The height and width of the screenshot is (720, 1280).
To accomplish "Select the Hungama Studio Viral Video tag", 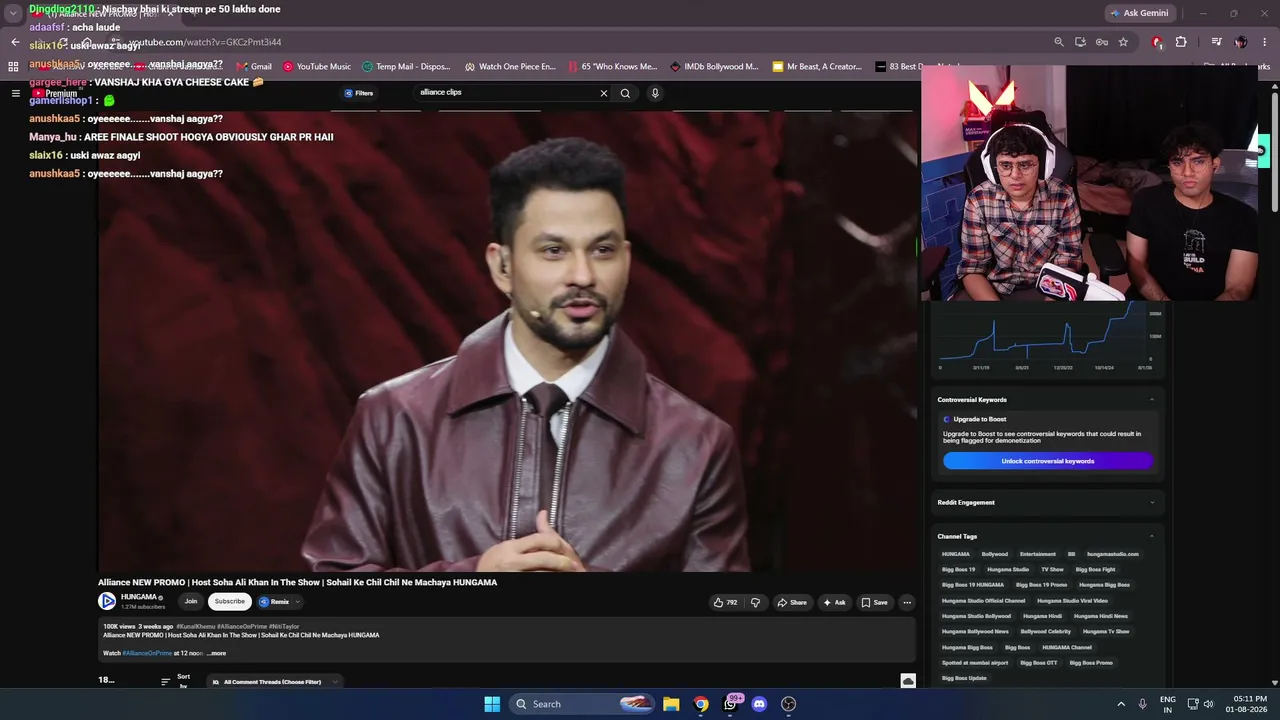I will pyautogui.click(x=1072, y=601).
